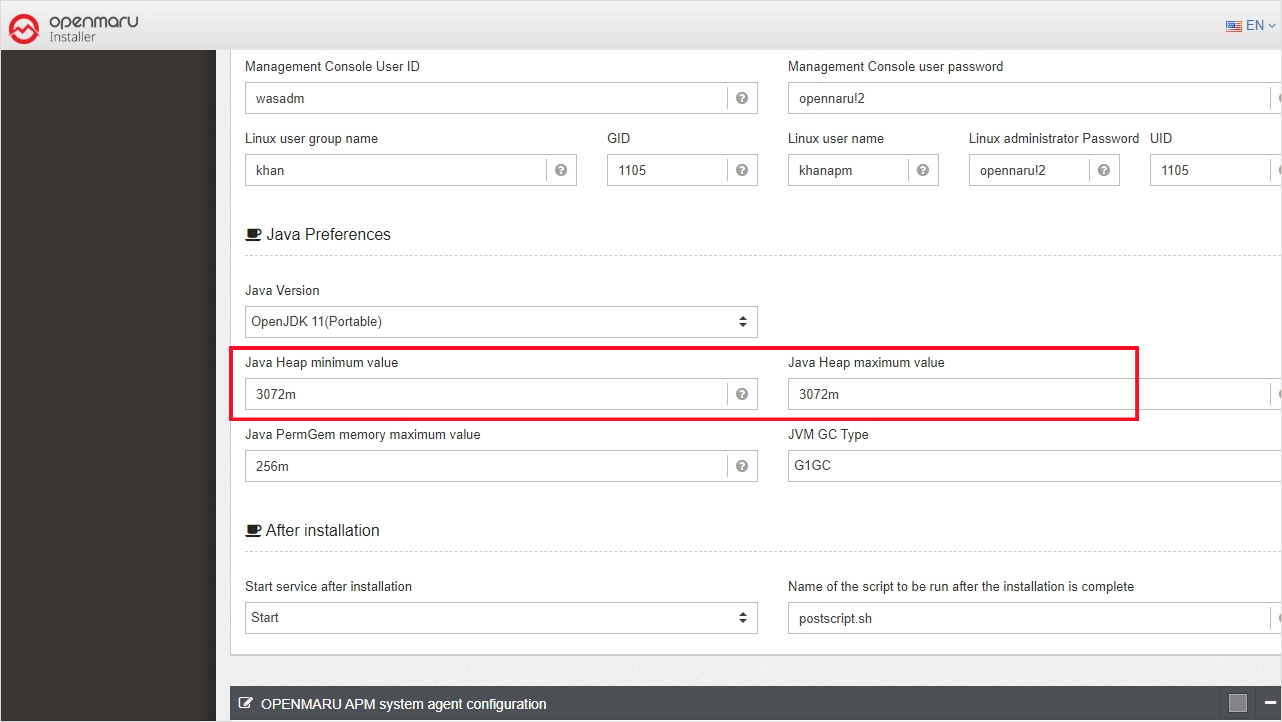This screenshot has width=1282, height=722.
Task: Click the Java Heap maximum value field
Action: click(1025, 394)
